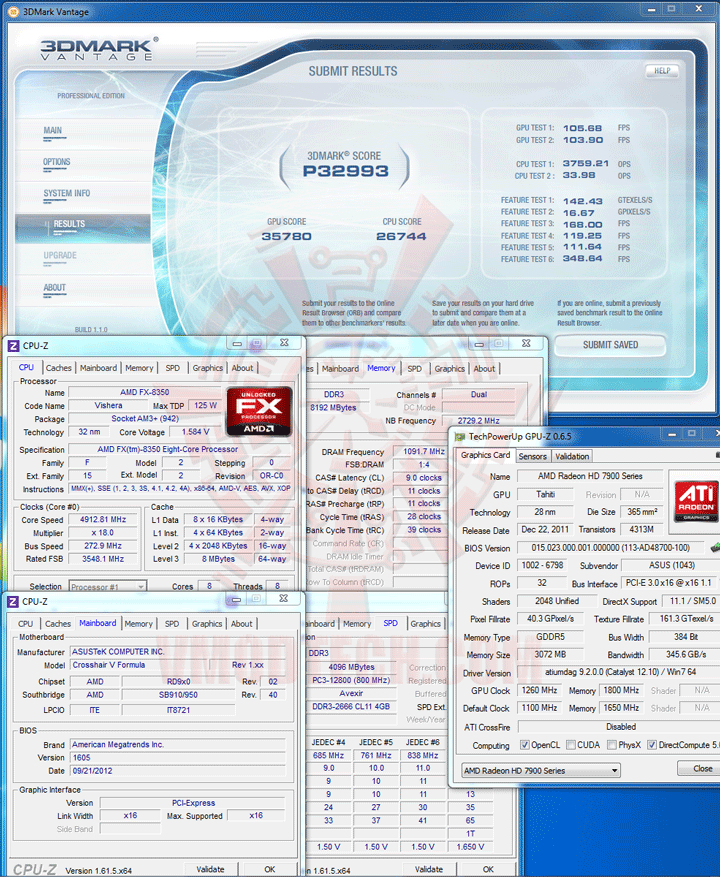Toggle the OpenCL checkbox in GPU-Z
The height and width of the screenshot is (877, 720).
[x=524, y=744]
